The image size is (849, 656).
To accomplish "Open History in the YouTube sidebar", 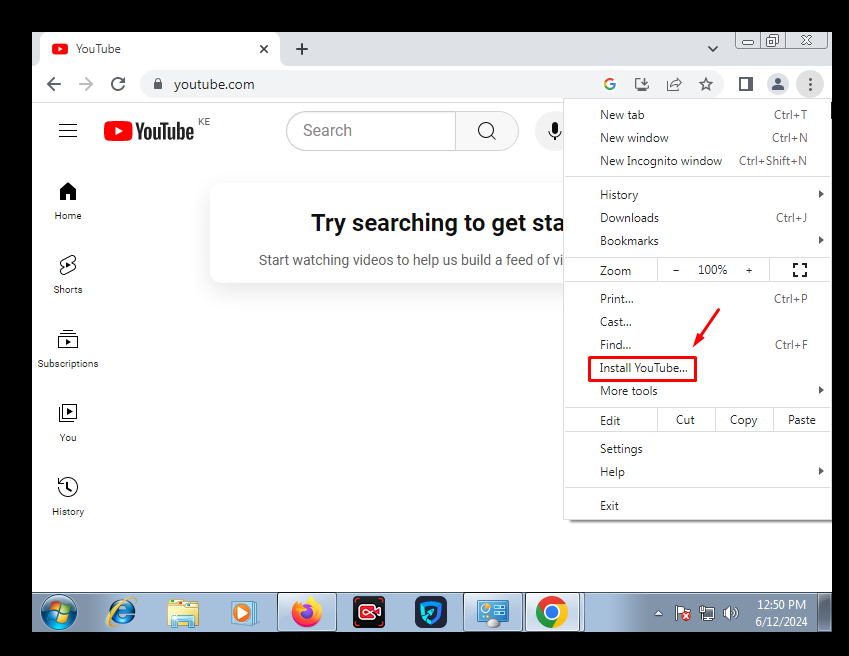I will [x=68, y=496].
